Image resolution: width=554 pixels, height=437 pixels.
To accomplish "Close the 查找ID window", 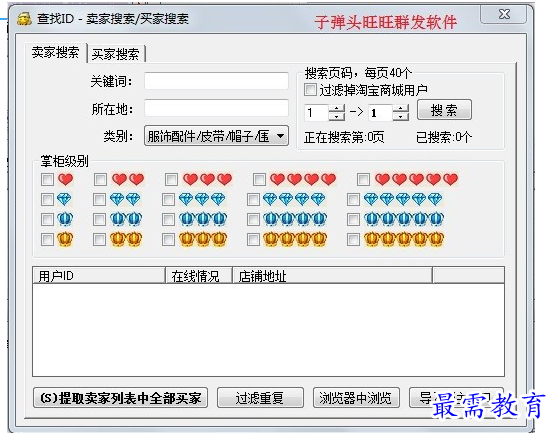I will (x=504, y=14).
